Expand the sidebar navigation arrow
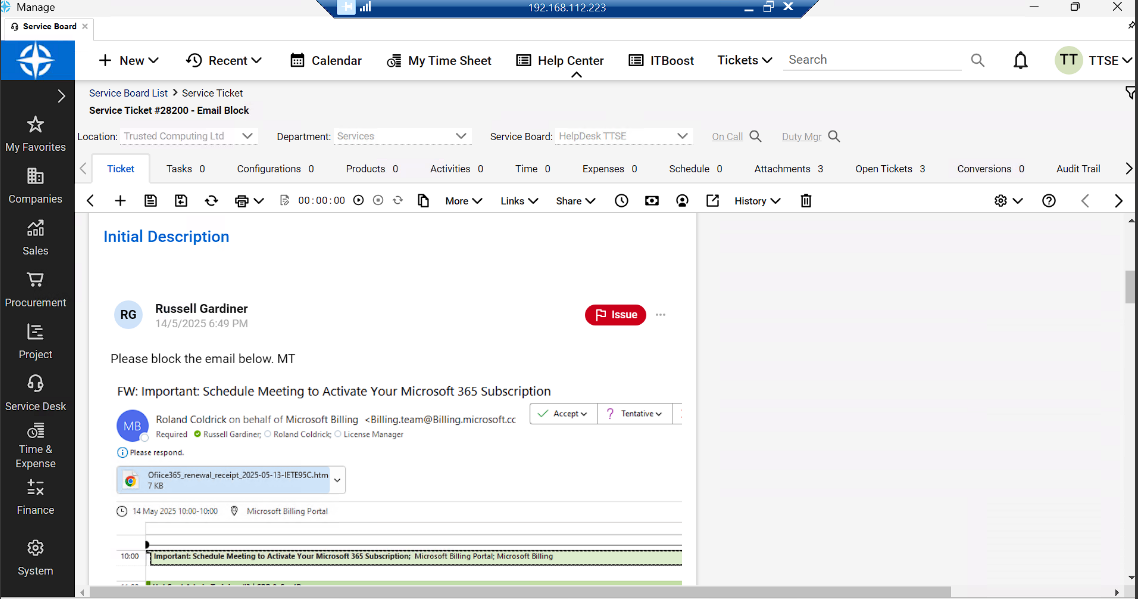Screen dimensions: 1138x599 click(x=61, y=96)
